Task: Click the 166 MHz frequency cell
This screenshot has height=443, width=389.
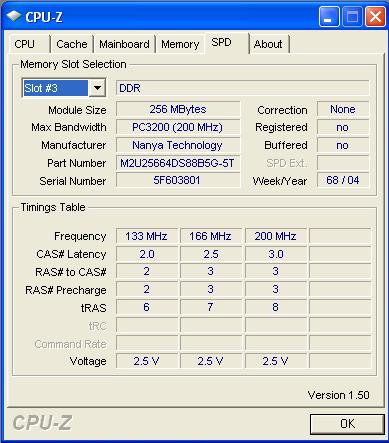Action: click(x=211, y=236)
